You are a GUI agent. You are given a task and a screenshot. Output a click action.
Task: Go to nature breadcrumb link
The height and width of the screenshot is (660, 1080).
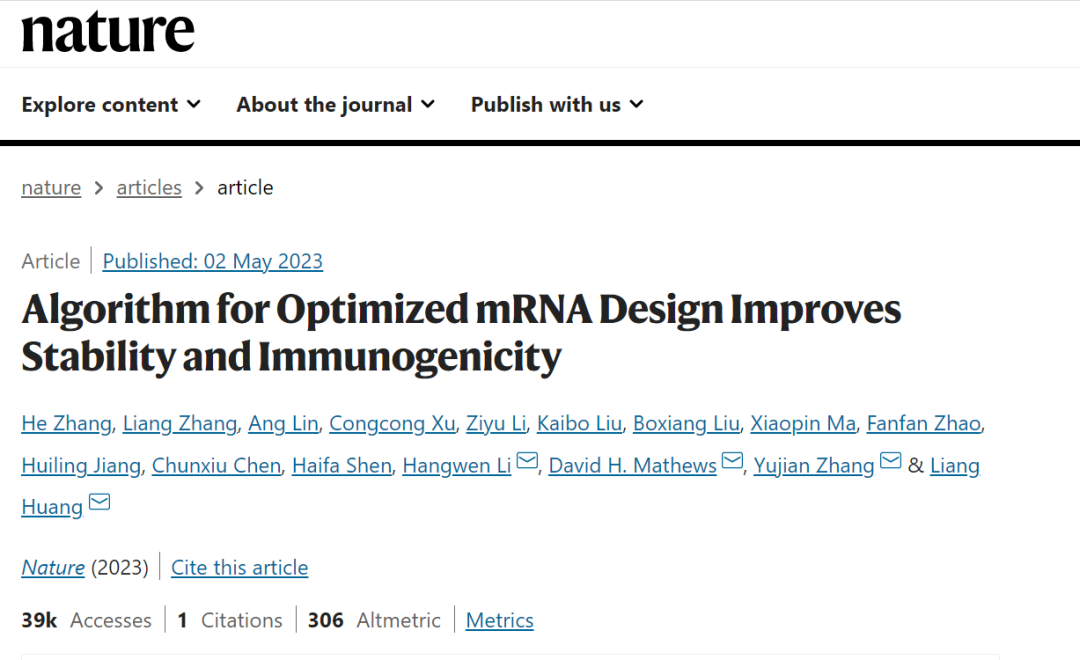(51, 188)
